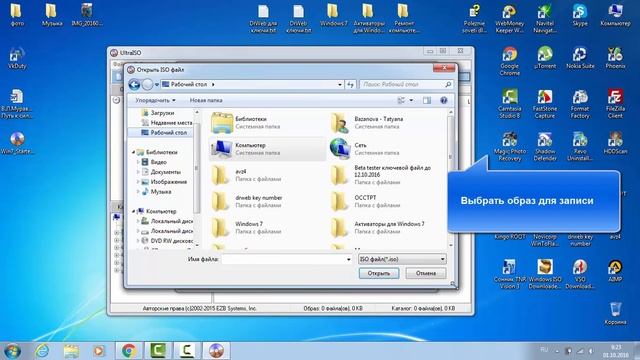Open the Google Chrome desktop shortcut

pos(509,61)
